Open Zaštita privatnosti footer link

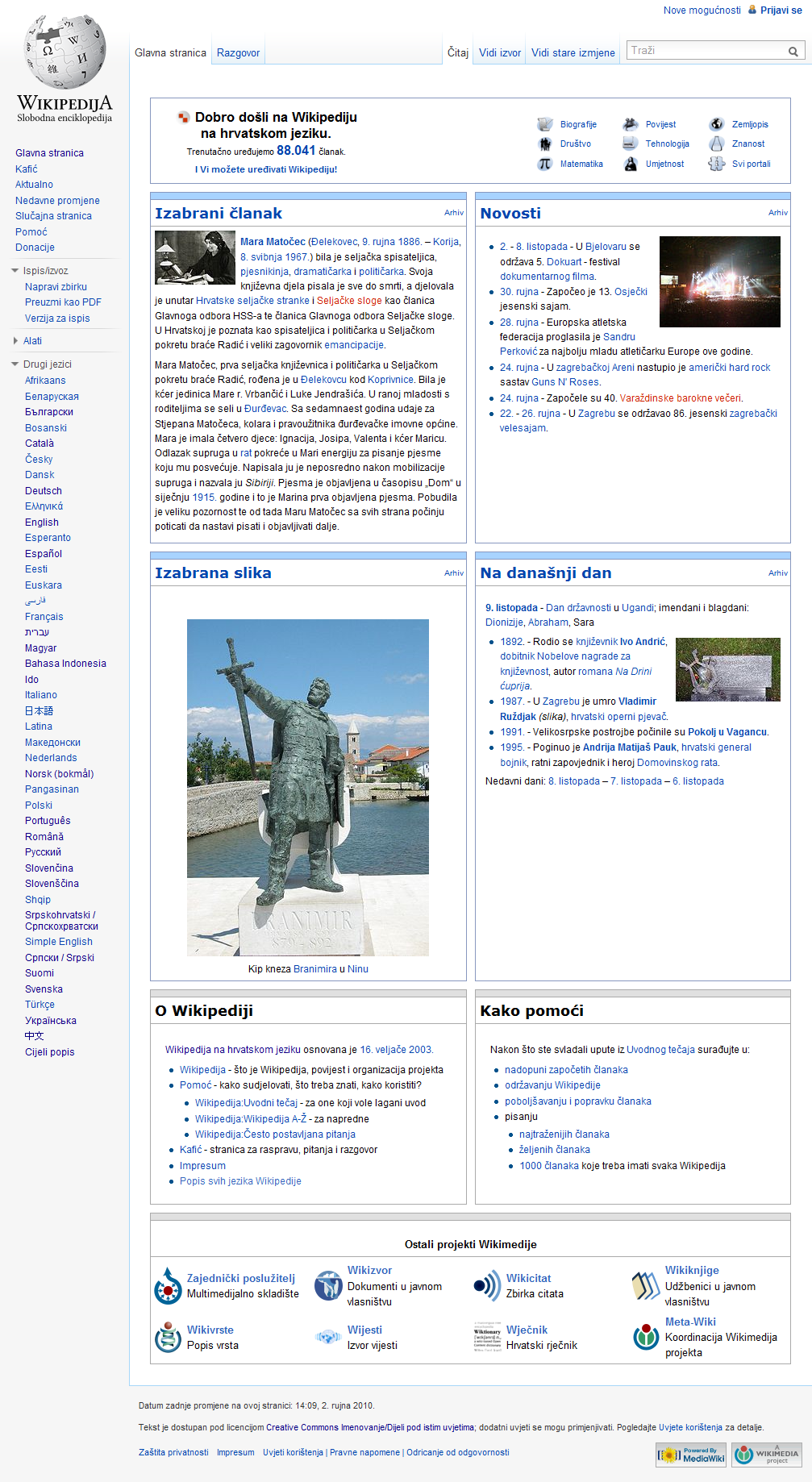(173, 1452)
